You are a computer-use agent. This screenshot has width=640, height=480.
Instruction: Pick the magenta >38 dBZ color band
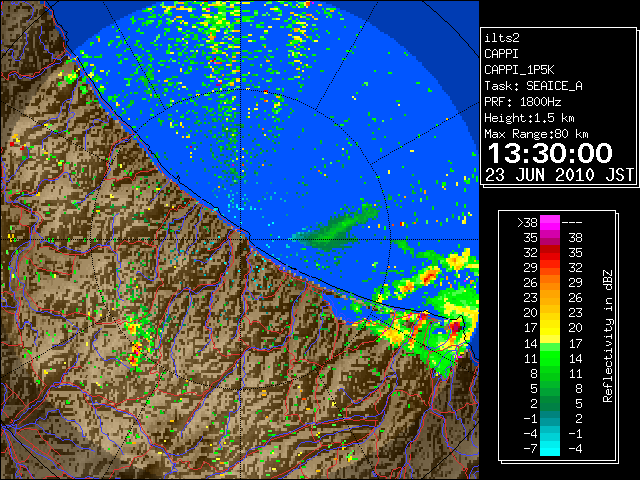click(x=550, y=223)
